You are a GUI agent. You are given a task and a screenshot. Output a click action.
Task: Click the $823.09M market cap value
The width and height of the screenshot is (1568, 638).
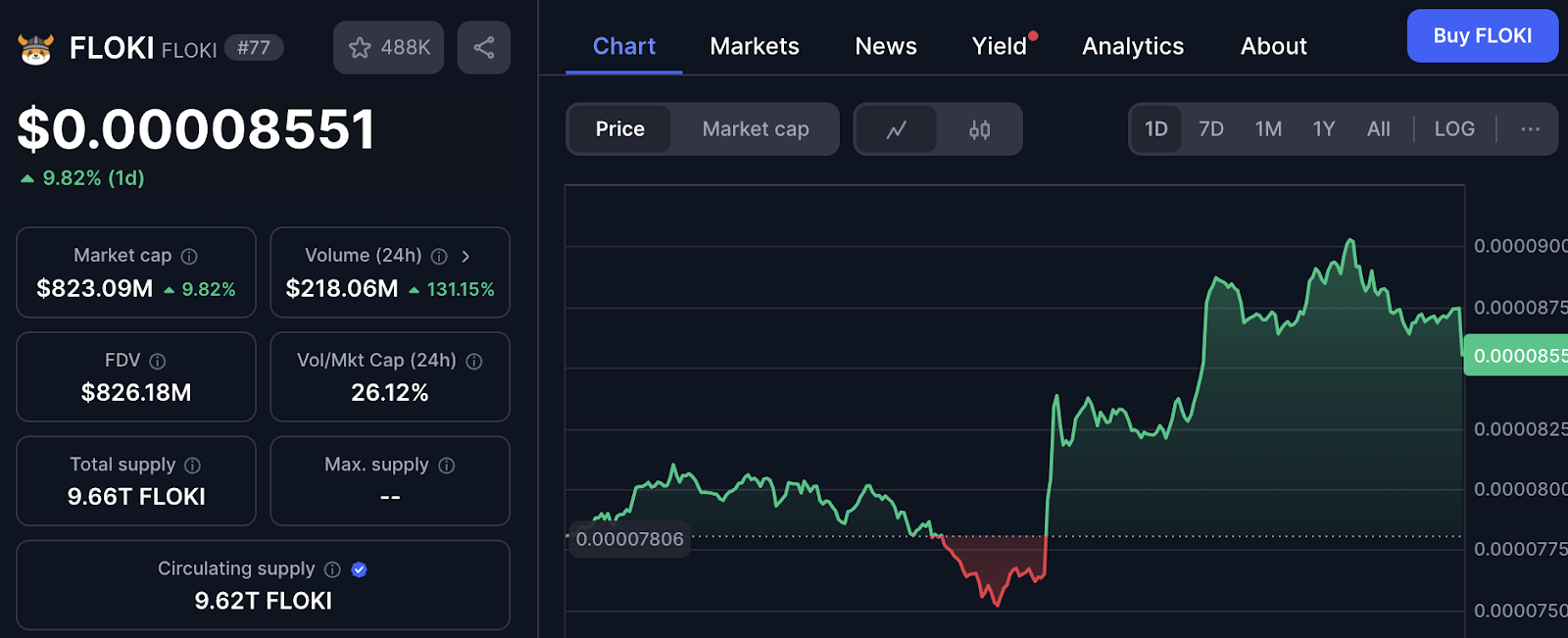[x=95, y=288]
